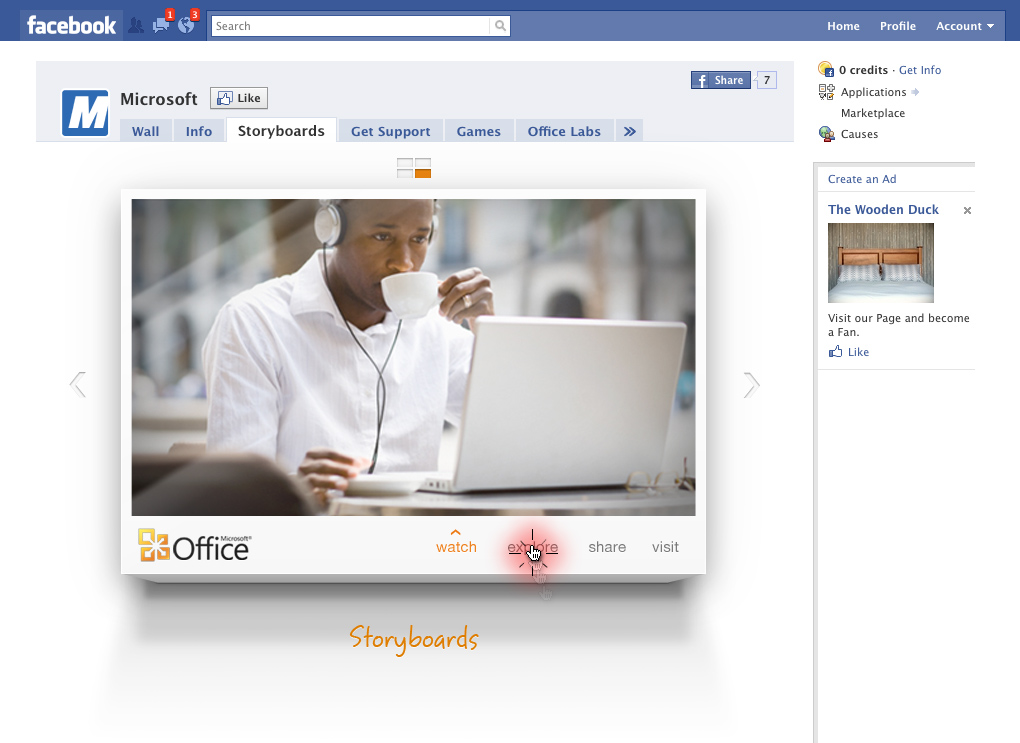Go to Home in top bar

tap(843, 26)
